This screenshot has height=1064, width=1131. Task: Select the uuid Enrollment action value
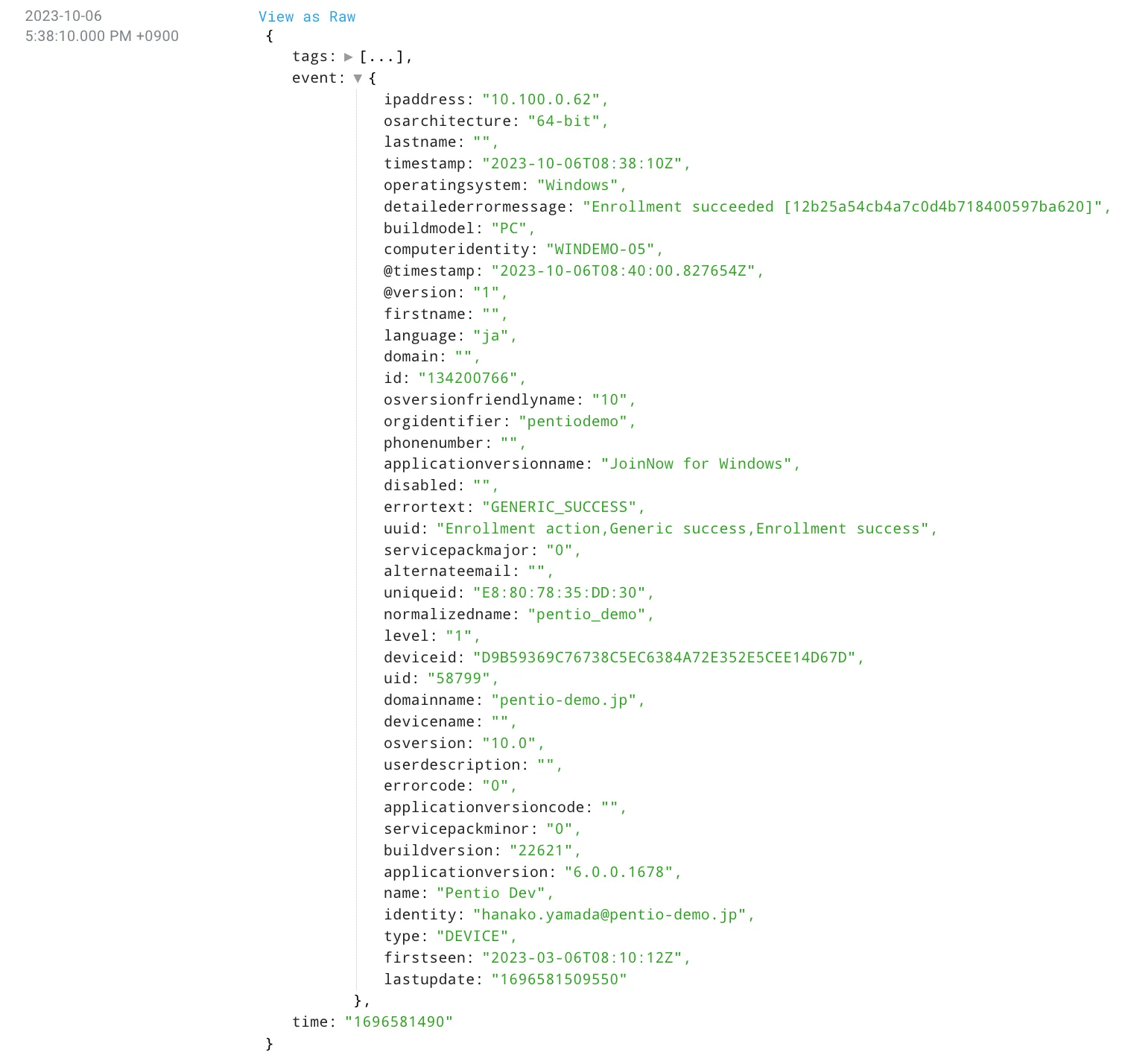[x=685, y=529]
